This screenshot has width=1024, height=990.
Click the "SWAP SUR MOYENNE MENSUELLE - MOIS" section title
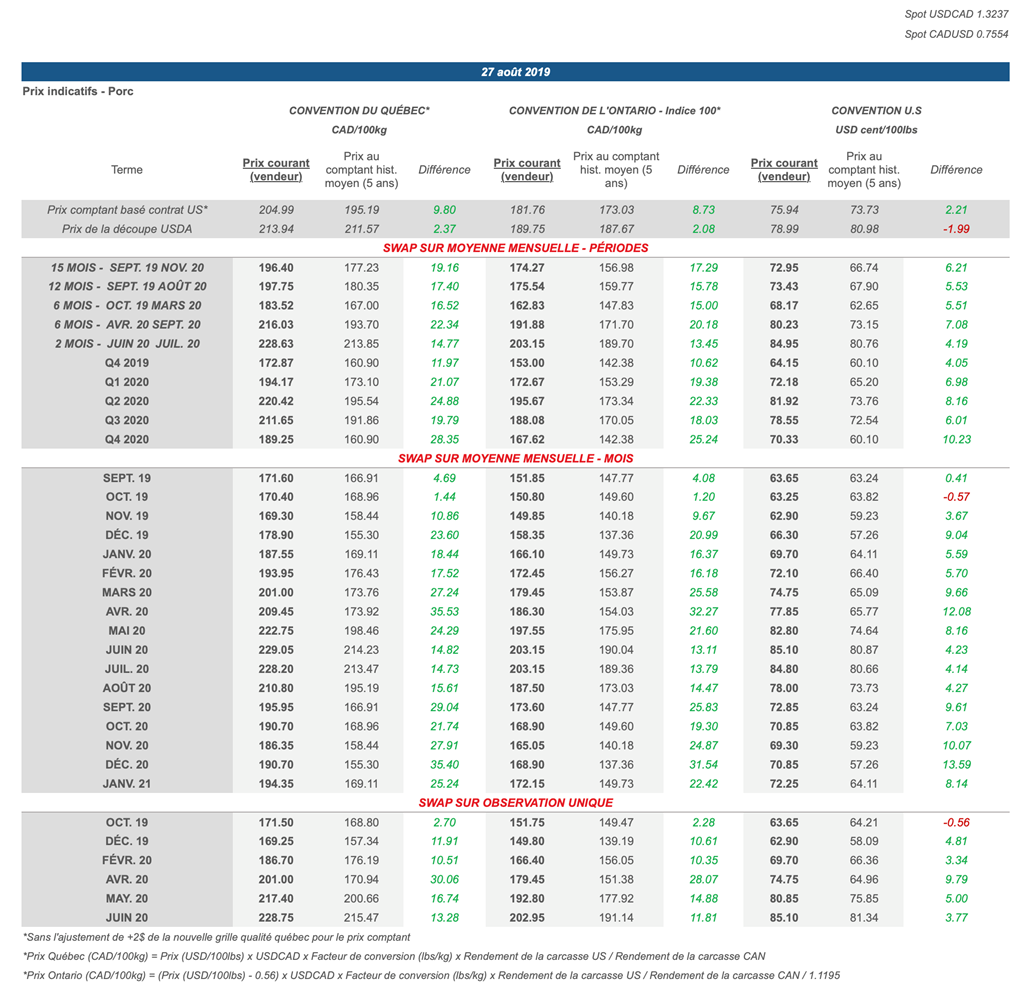(x=515, y=458)
